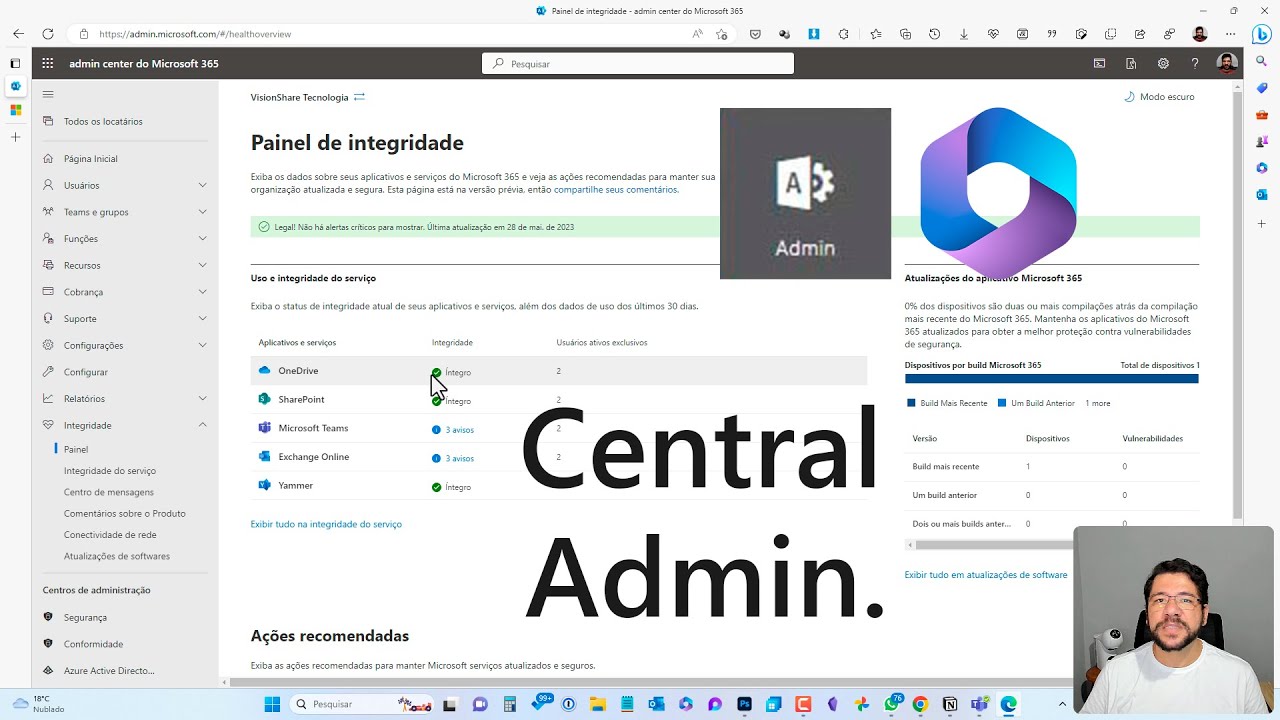
Task: Select Integridade do serviço submenu
Action: [x=110, y=471]
